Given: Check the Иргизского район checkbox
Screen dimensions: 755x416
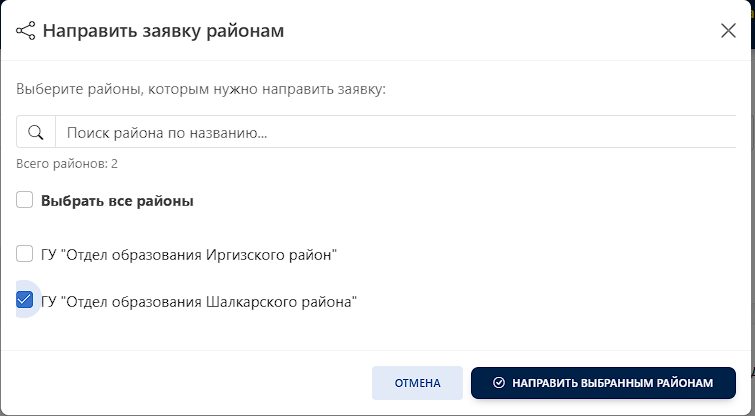Looking at the screenshot, I should pyautogui.click(x=25, y=254).
